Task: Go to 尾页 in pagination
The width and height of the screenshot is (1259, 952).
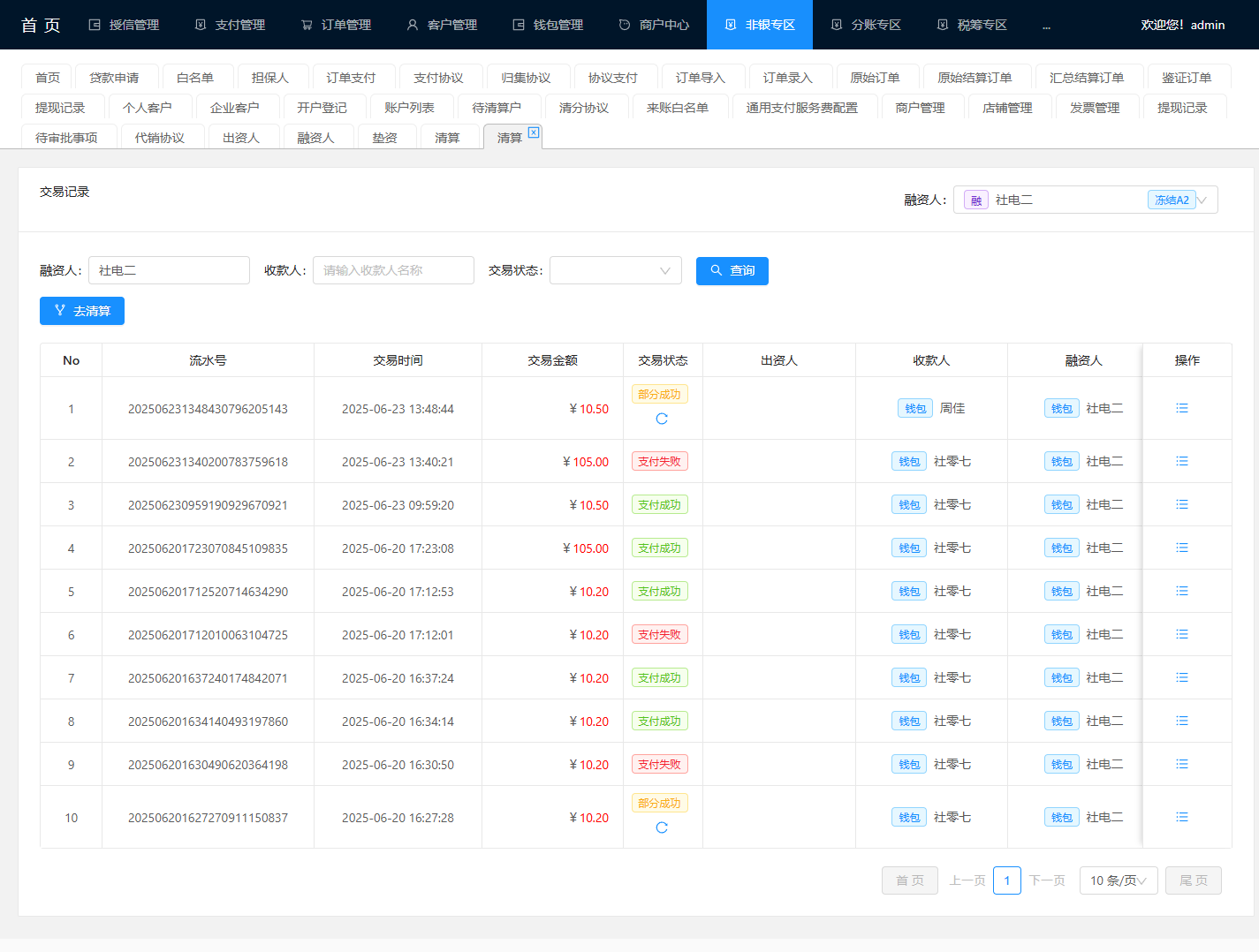Action: click(1194, 880)
